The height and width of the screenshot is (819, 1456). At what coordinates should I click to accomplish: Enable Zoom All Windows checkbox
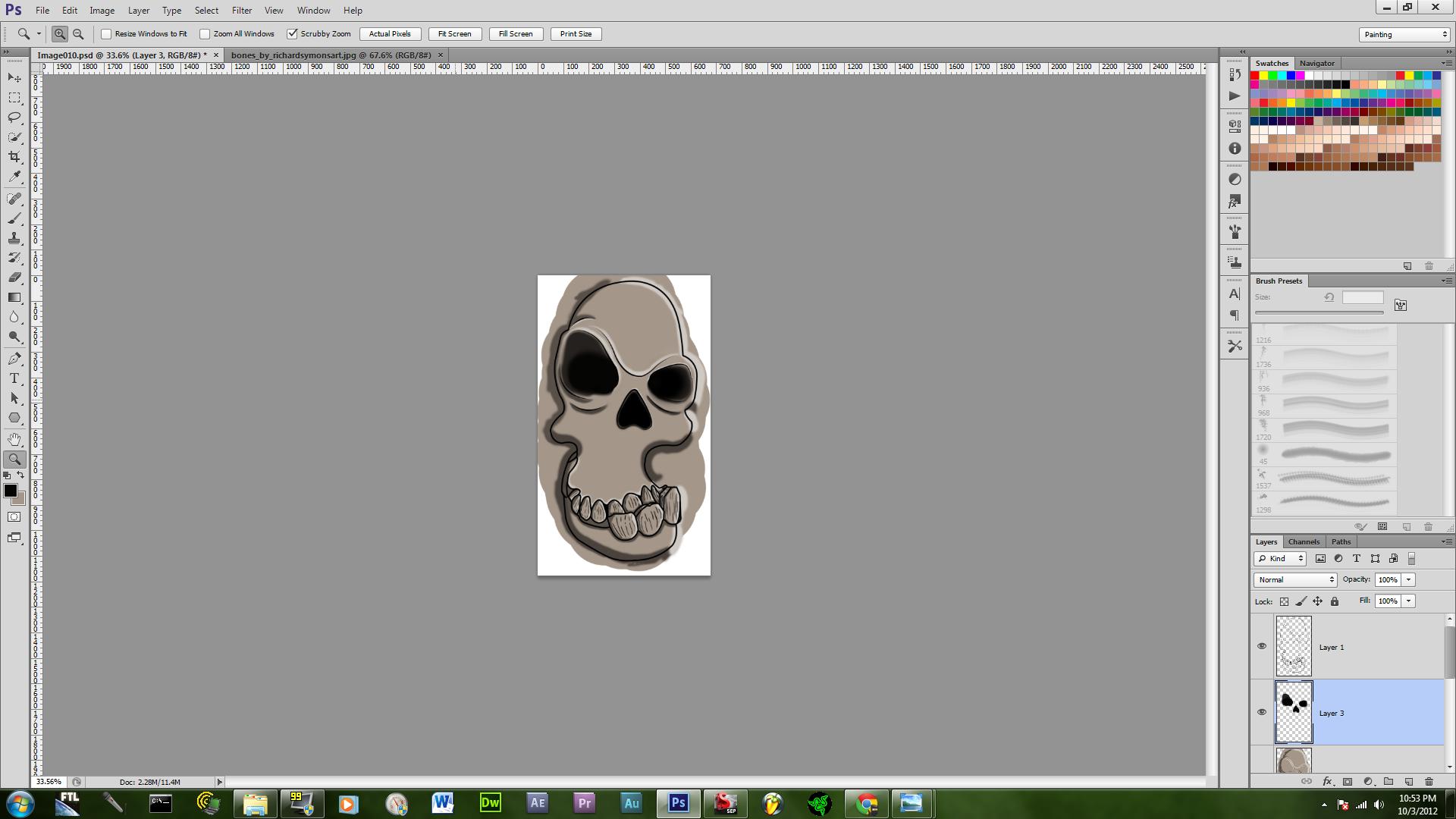(205, 34)
